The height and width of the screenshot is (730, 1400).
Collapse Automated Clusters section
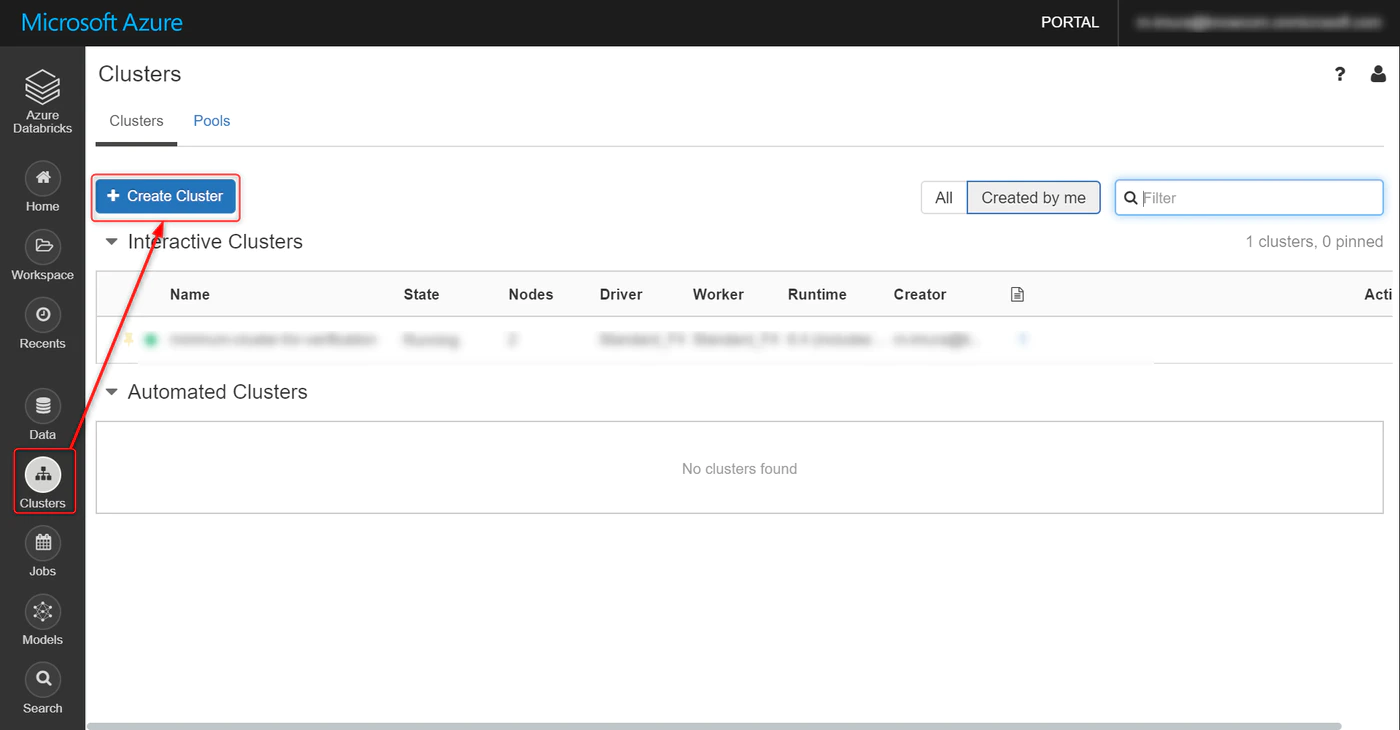(x=112, y=392)
